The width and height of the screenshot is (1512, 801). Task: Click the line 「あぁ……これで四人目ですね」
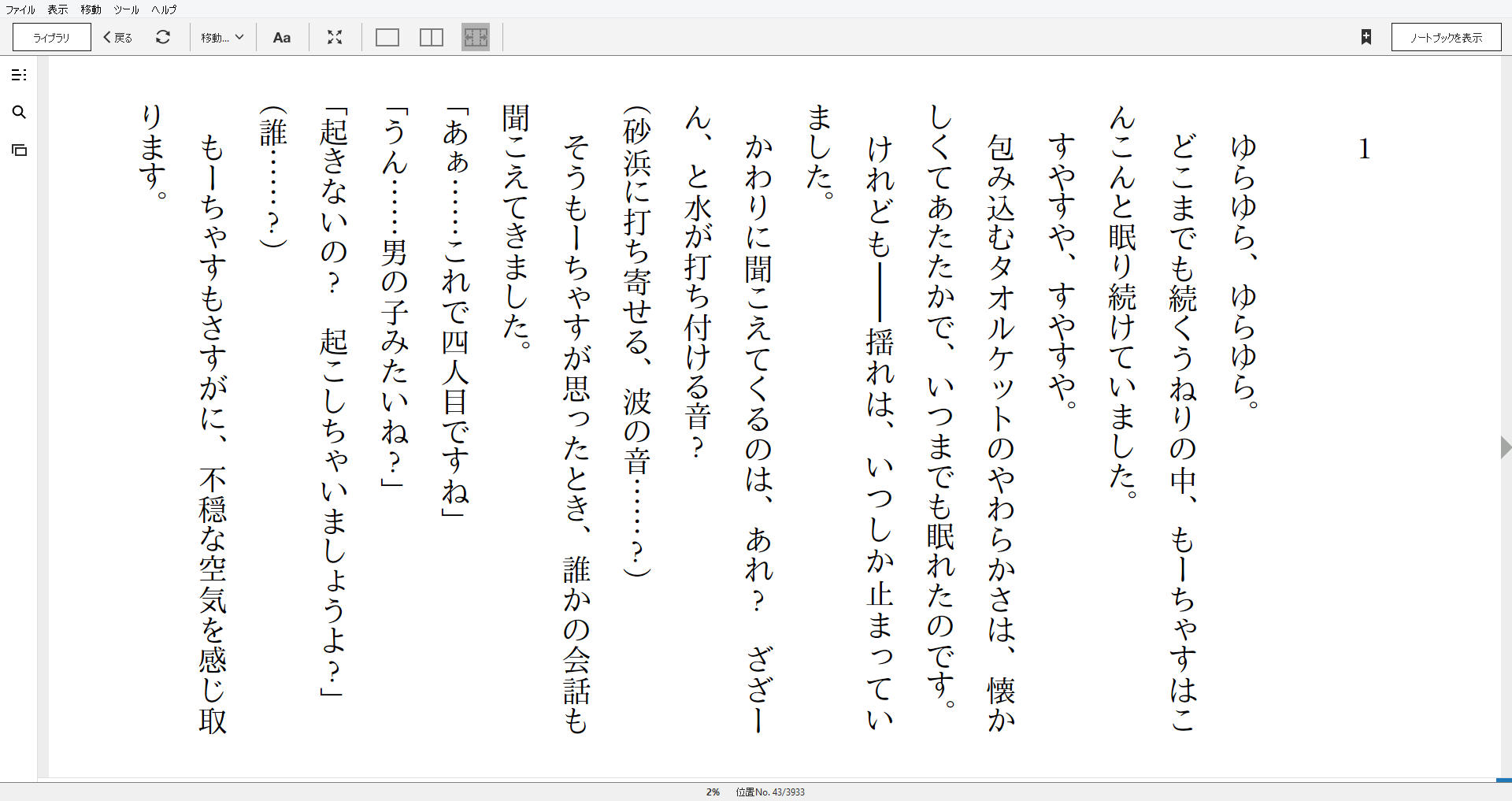click(x=456, y=312)
